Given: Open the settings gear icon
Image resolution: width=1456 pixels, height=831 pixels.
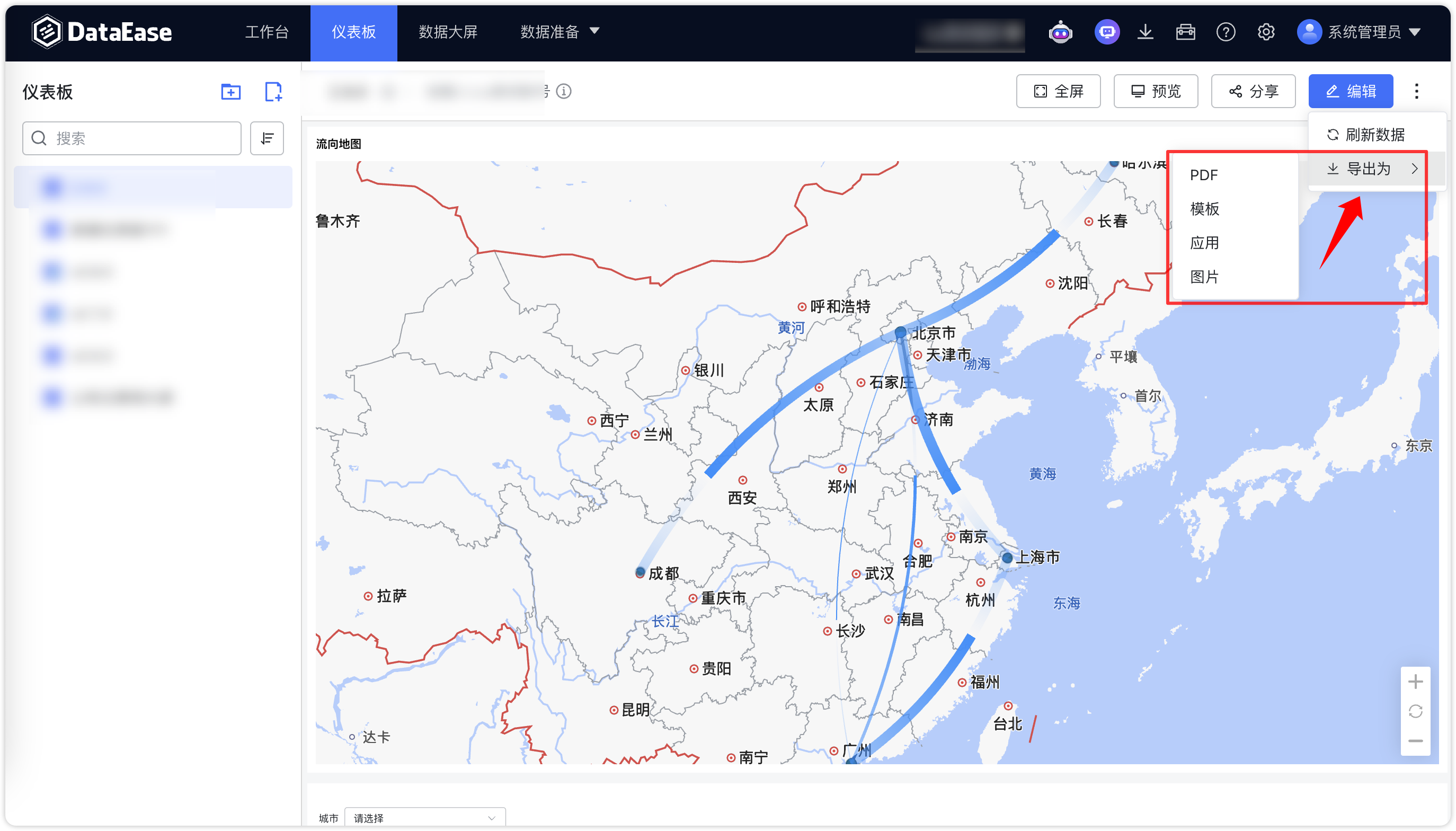Looking at the screenshot, I should (x=1266, y=32).
